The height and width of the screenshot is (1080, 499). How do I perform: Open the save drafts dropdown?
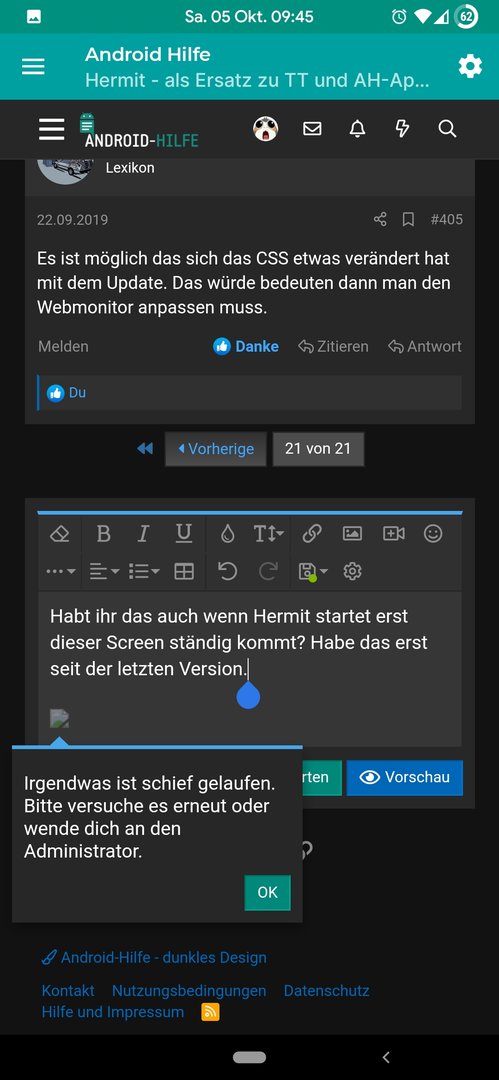coord(313,571)
